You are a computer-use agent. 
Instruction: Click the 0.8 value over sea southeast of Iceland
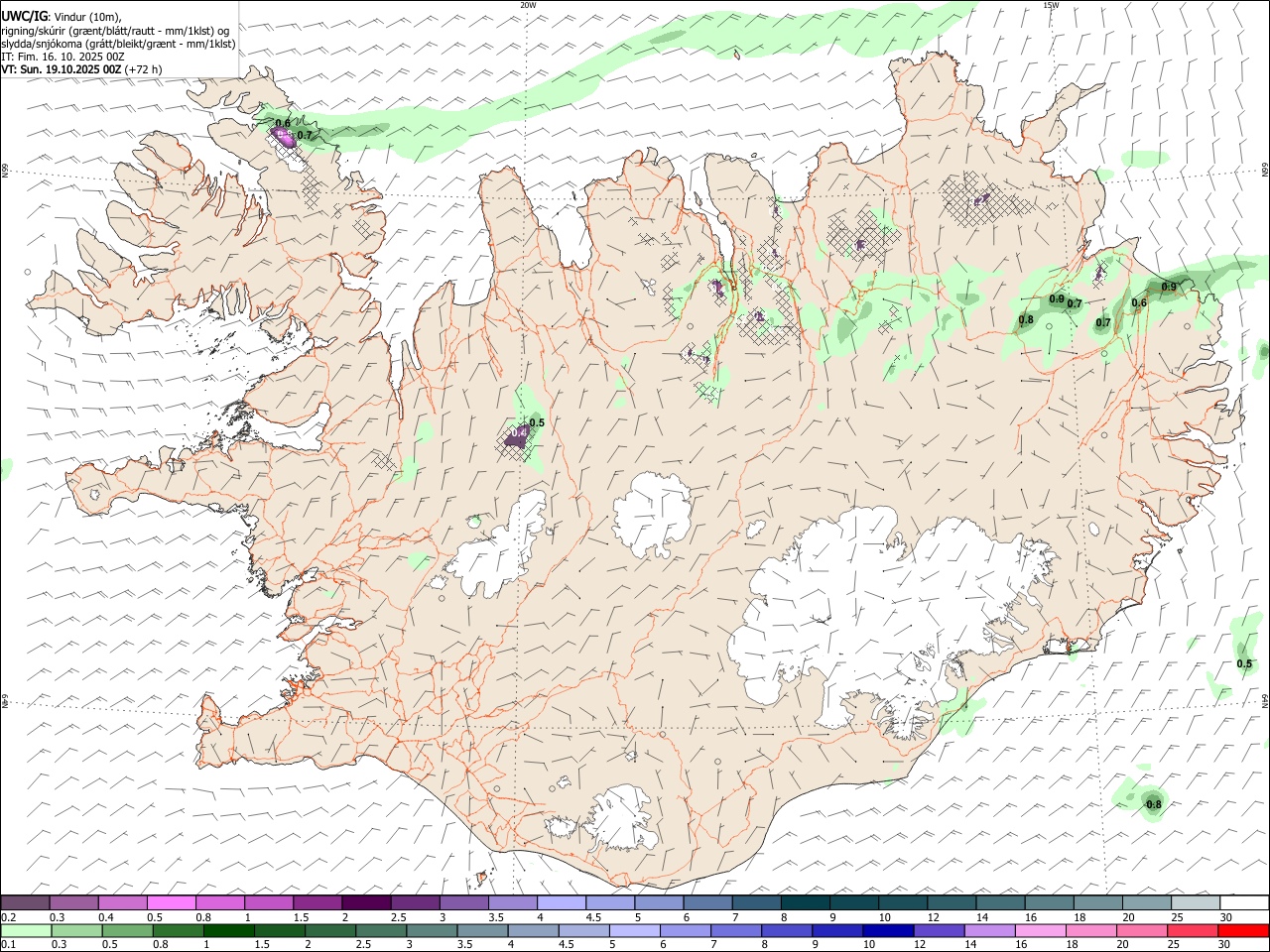[x=1154, y=804]
